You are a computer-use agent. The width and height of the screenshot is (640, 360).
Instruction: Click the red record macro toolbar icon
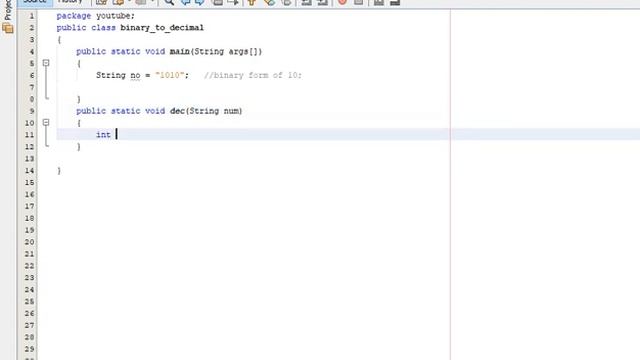coord(342,2)
